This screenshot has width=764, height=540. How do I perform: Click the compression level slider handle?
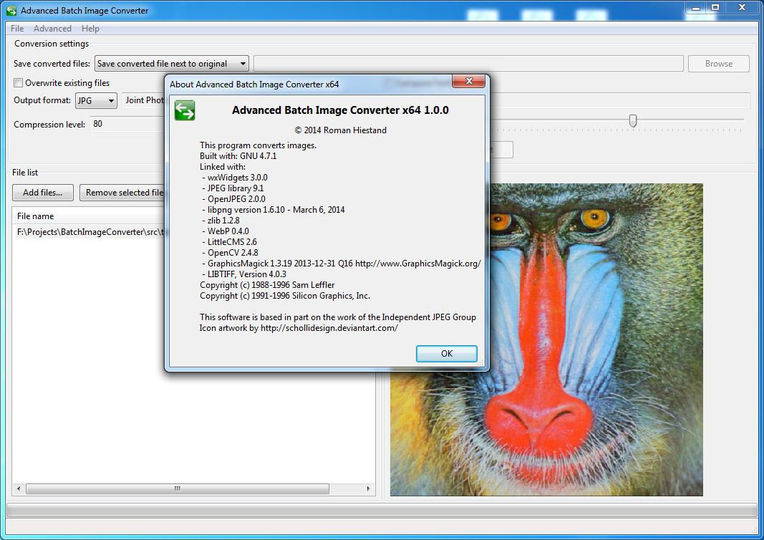(x=632, y=120)
